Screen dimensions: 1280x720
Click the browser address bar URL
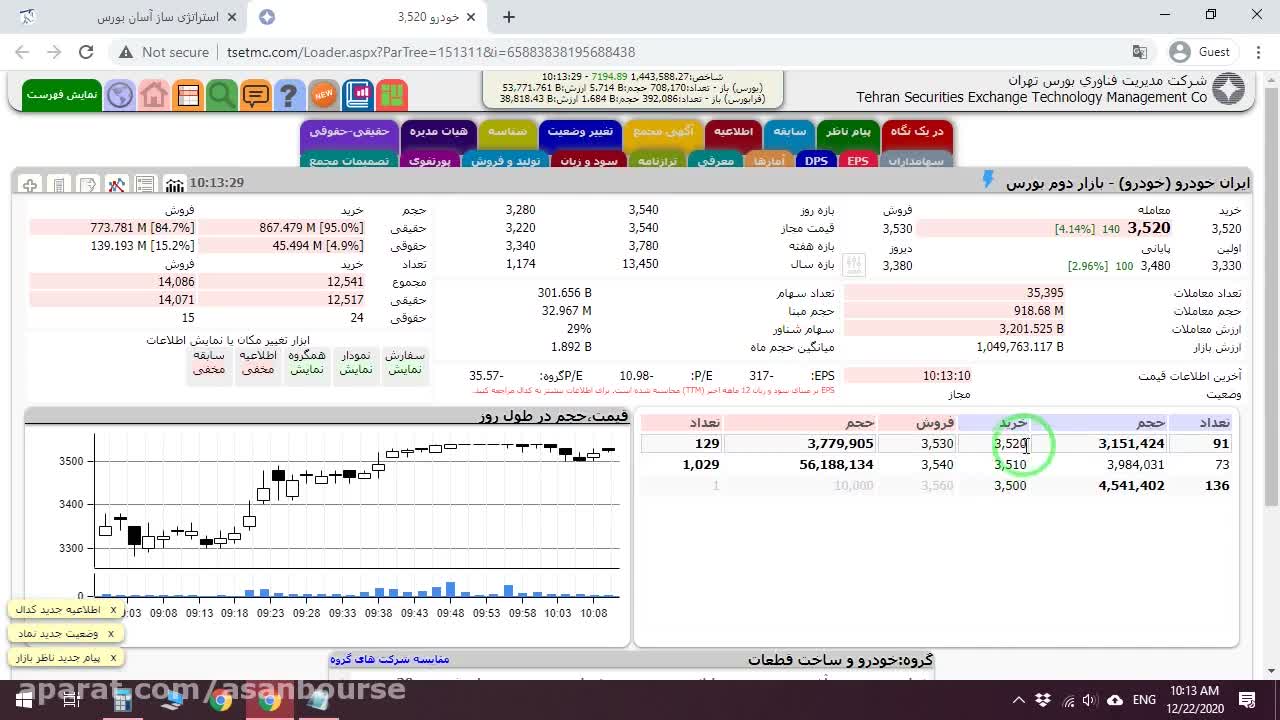click(x=431, y=52)
